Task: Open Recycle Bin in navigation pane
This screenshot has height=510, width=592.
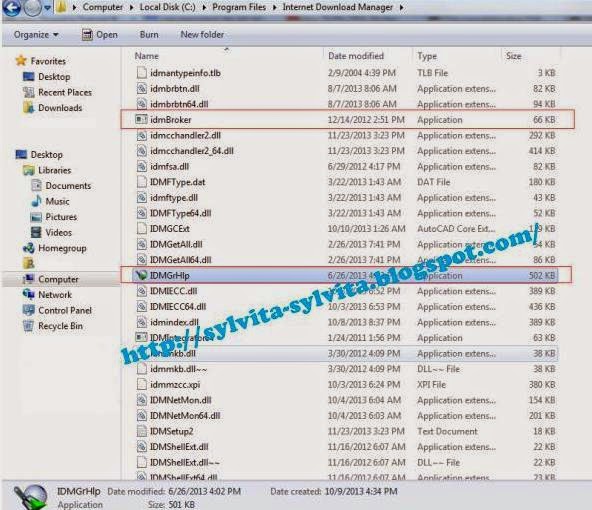Action: point(60,326)
